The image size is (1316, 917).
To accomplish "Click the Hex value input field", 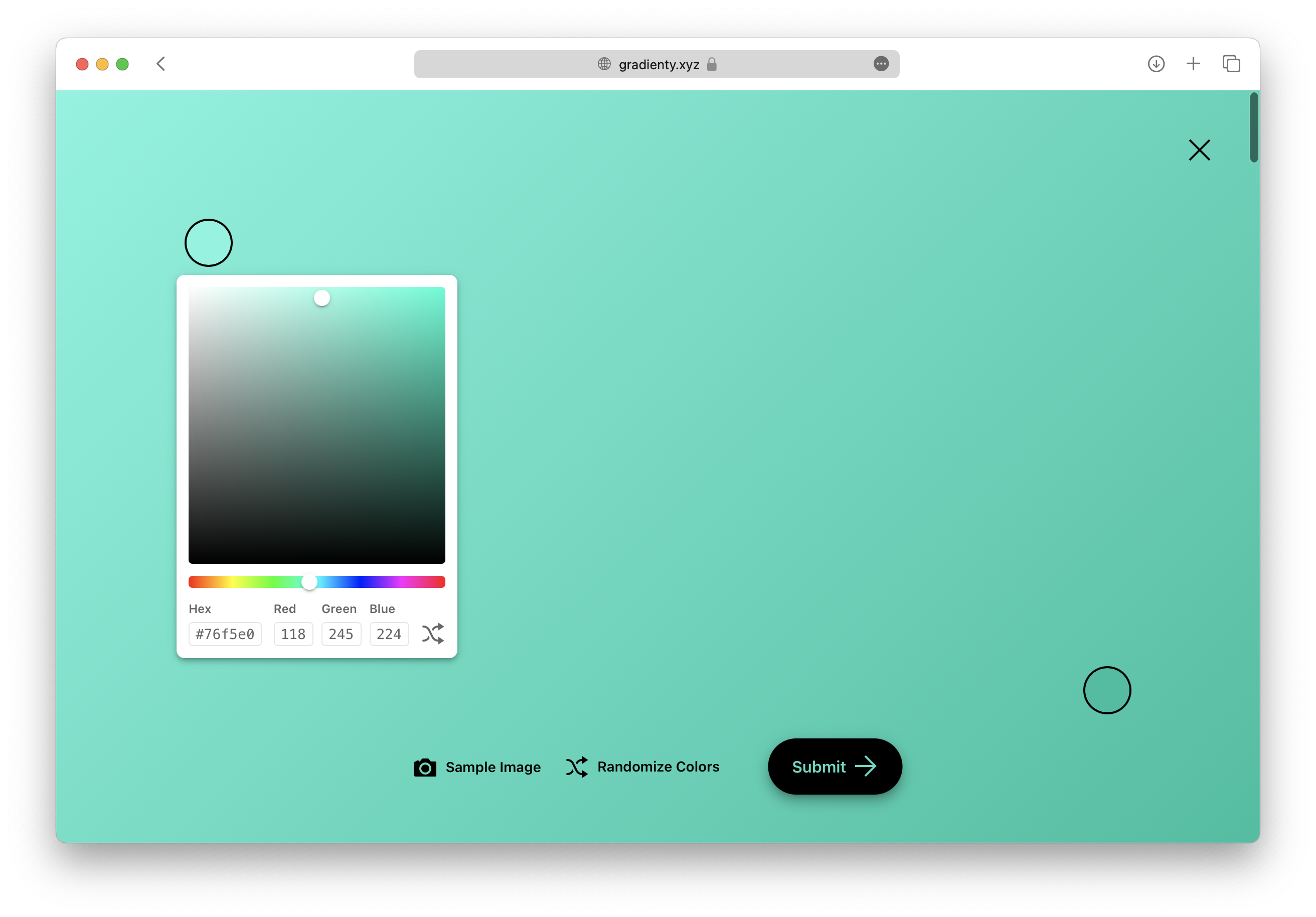I will (x=225, y=635).
